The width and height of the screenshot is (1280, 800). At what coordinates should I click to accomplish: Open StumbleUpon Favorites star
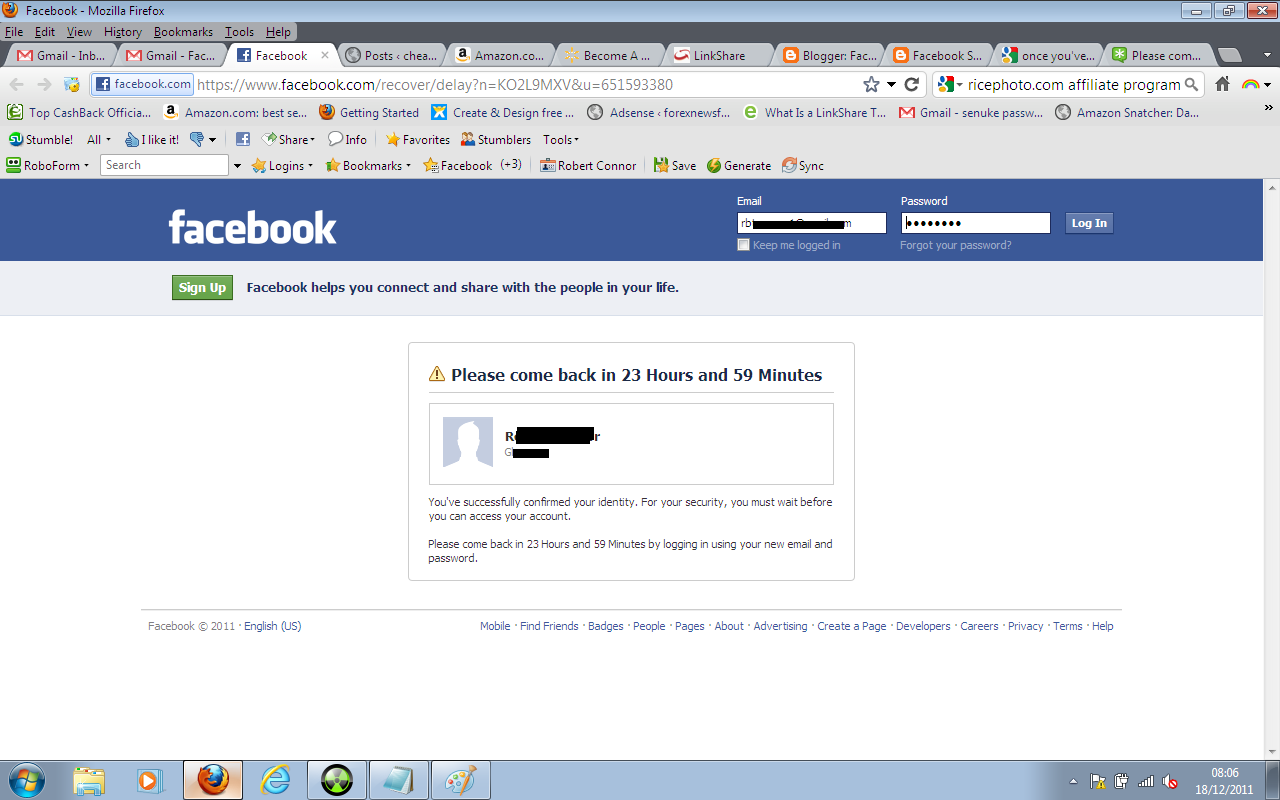pyautogui.click(x=418, y=140)
